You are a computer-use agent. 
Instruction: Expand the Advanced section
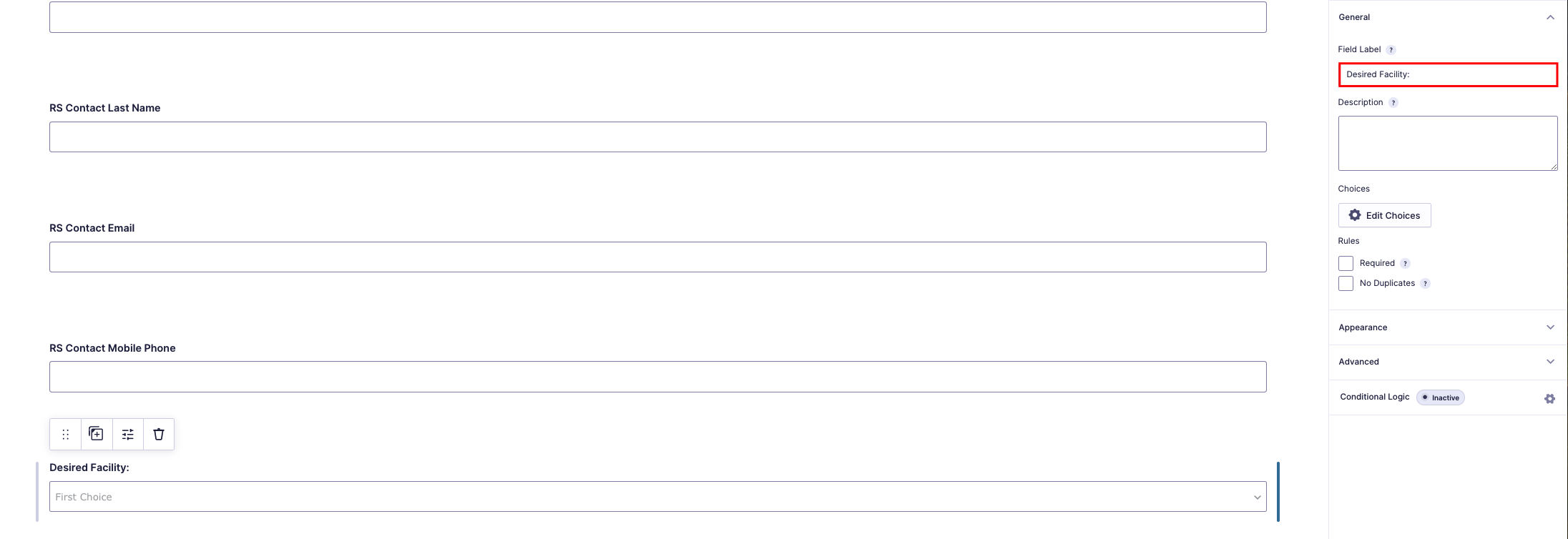click(x=1550, y=361)
